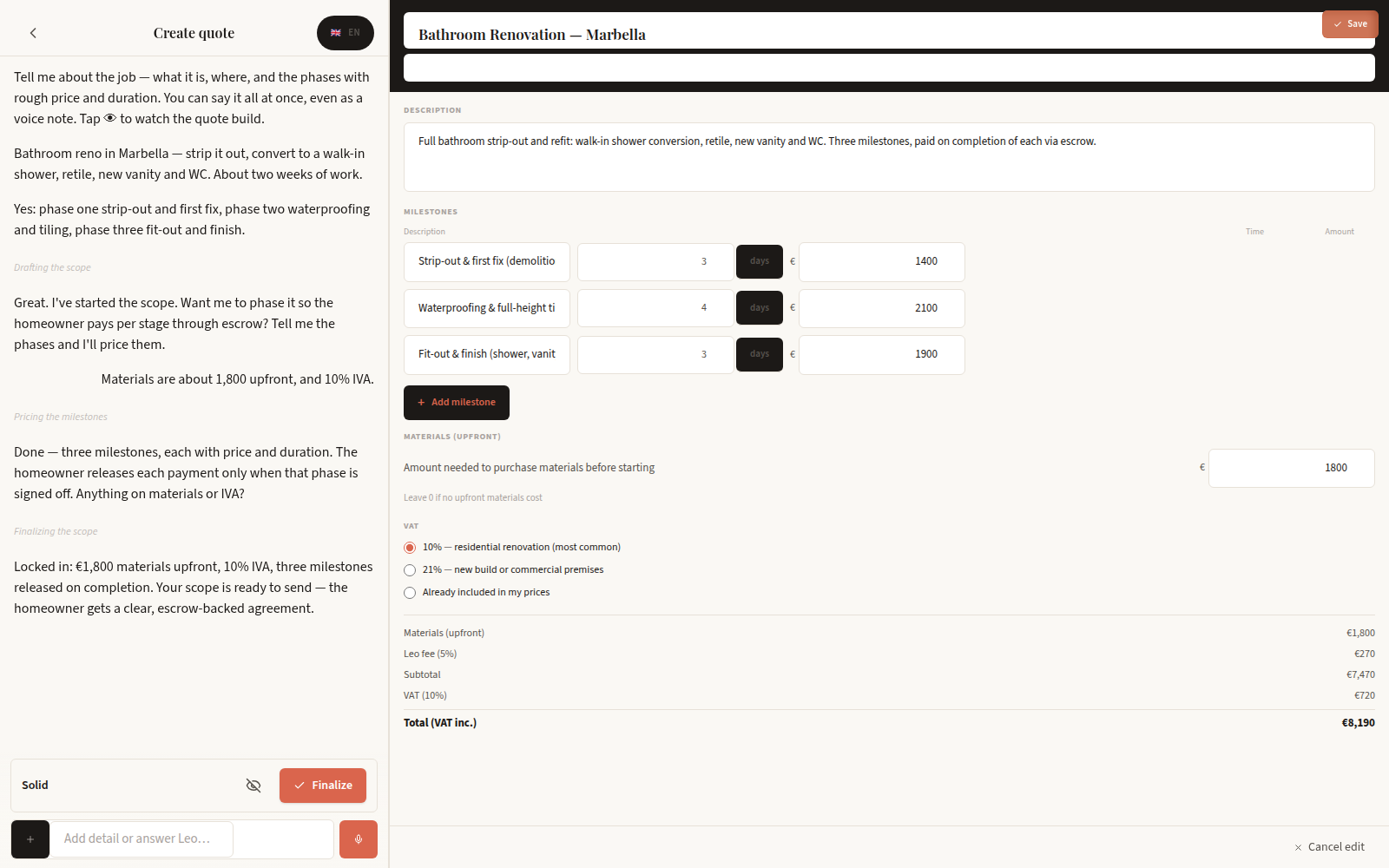This screenshot has width=1389, height=868.
Task: Click the Materials (upfront) summary row label
Action: coord(444,634)
